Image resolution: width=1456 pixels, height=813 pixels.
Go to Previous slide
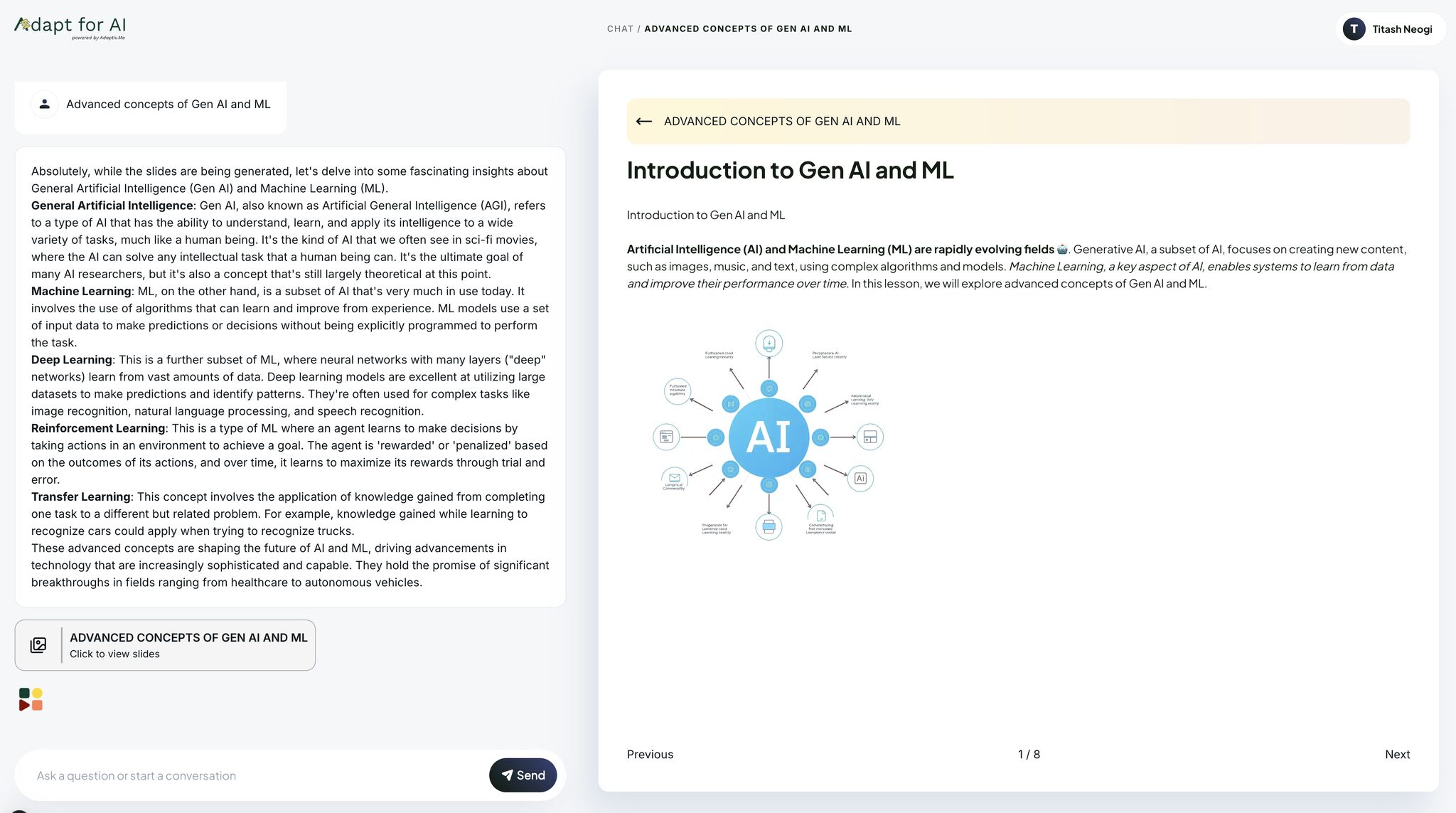(650, 755)
